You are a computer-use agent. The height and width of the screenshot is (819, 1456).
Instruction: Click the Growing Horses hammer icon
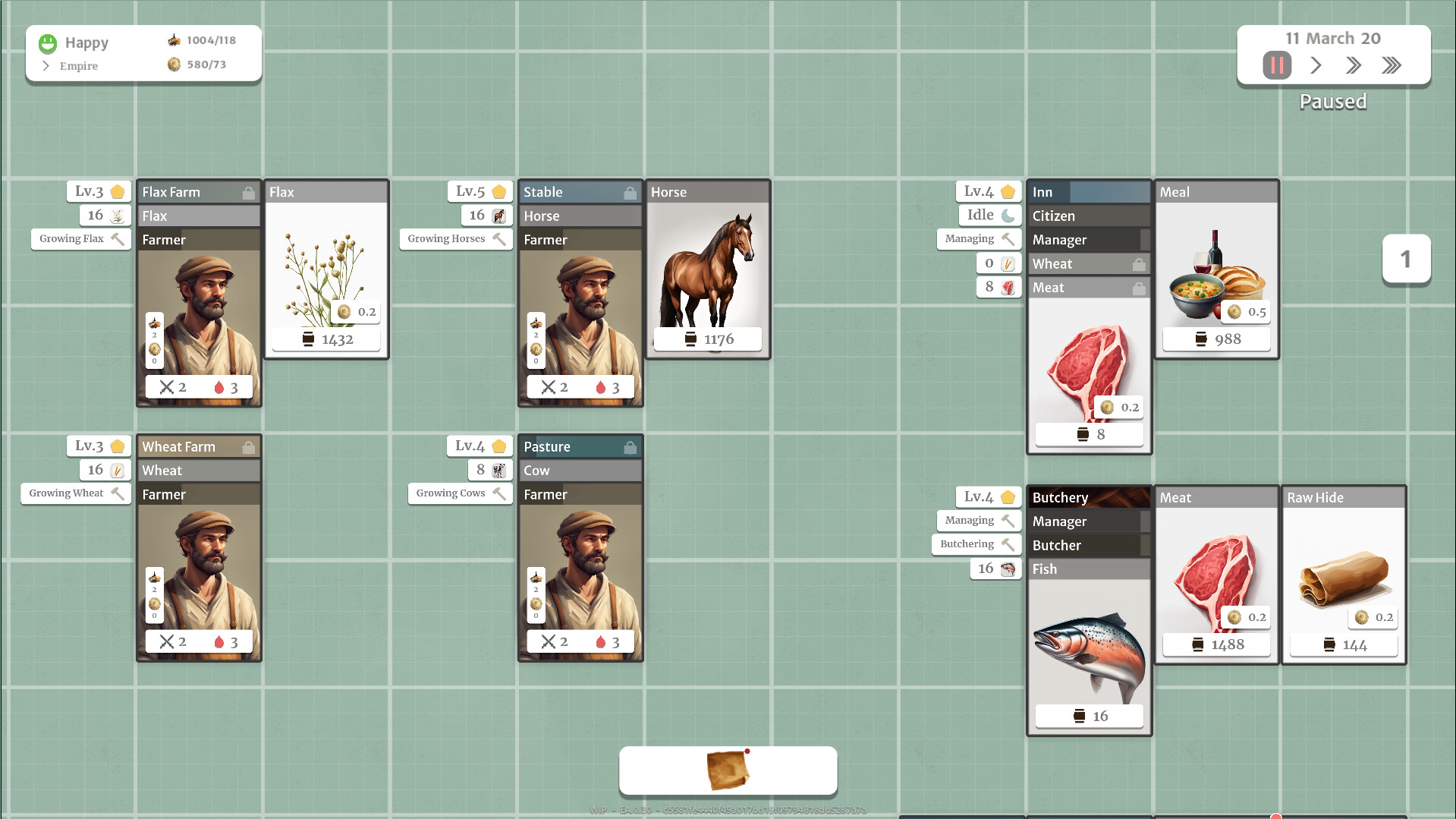499,238
